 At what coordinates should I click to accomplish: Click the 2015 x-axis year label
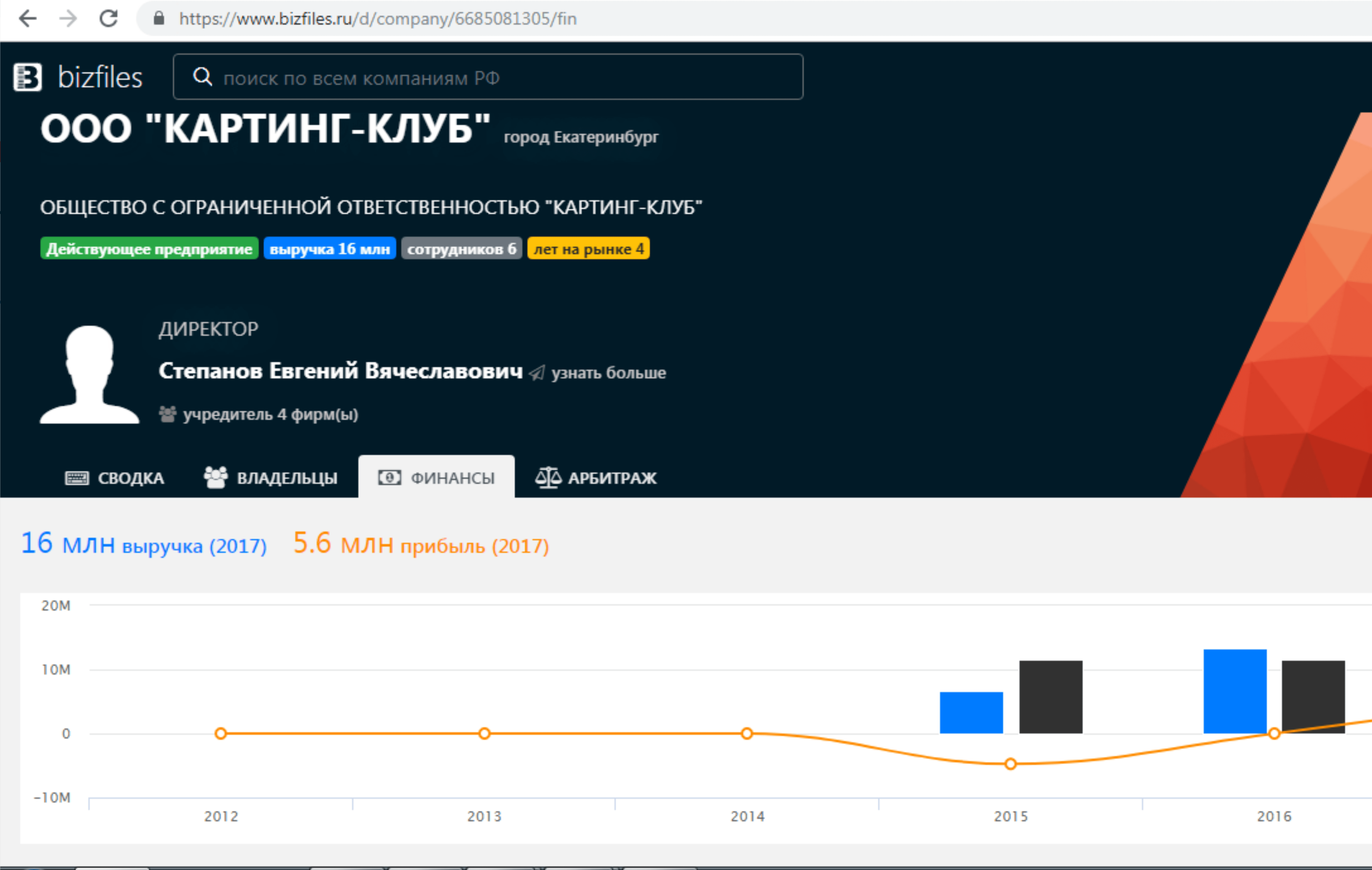(x=1011, y=817)
